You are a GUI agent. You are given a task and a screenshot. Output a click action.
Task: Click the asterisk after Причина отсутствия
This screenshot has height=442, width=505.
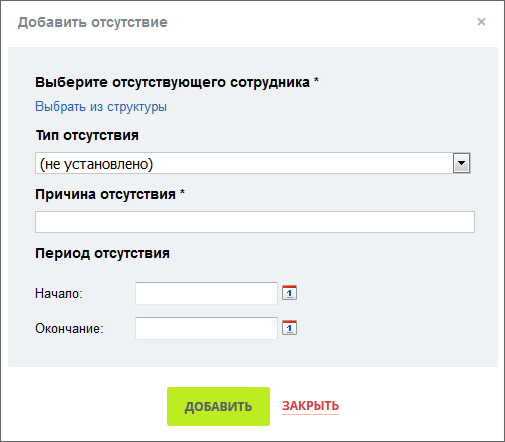pos(182,192)
